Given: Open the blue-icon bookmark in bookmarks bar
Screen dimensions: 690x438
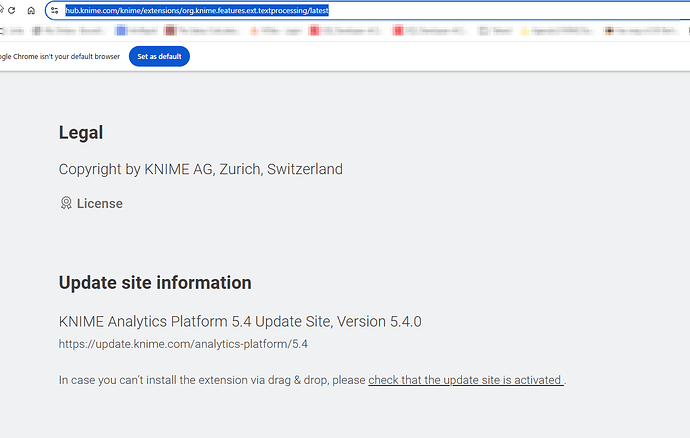Looking at the screenshot, I should pos(136,30).
